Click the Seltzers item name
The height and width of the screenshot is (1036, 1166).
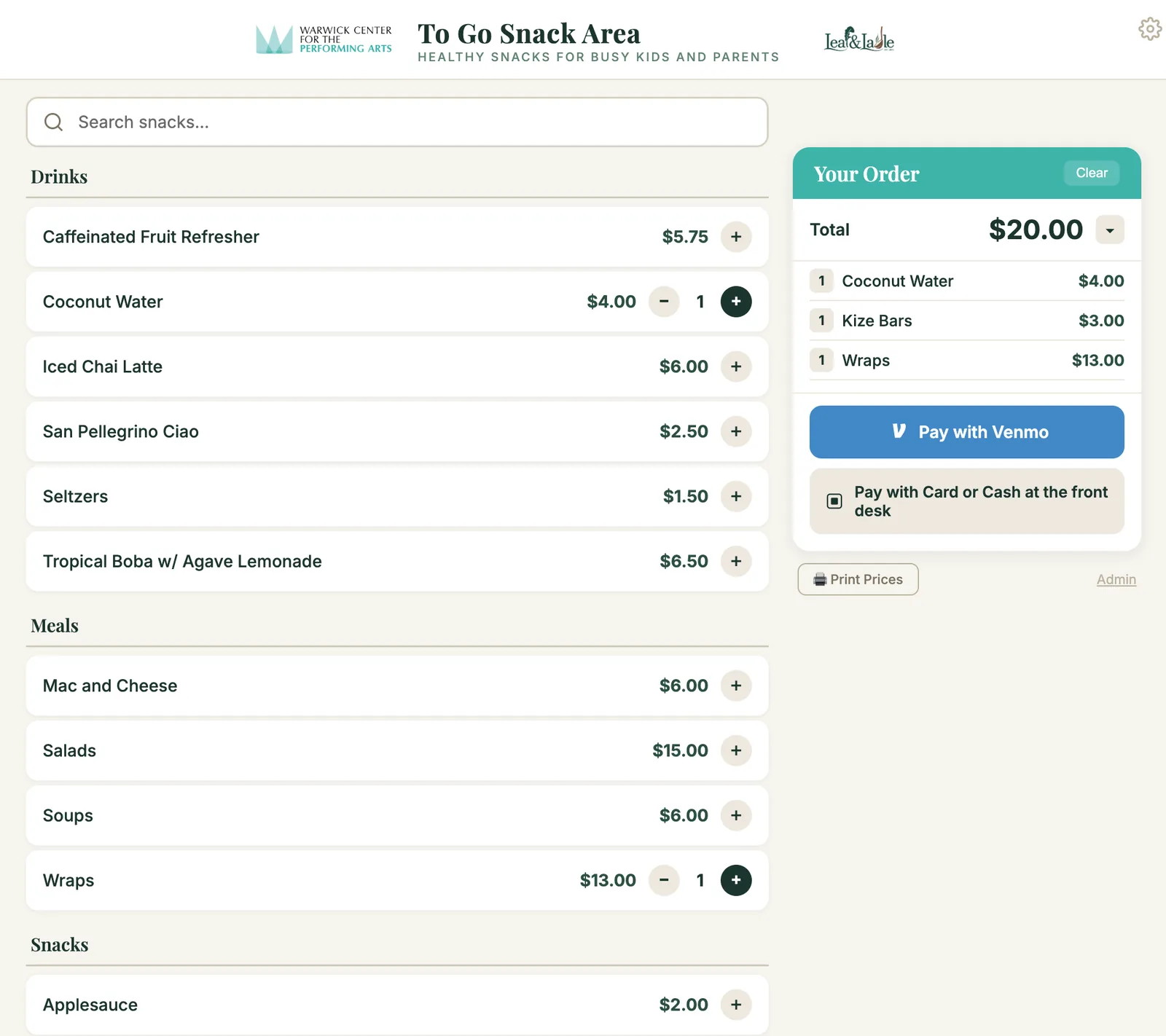pyautogui.click(x=75, y=496)
